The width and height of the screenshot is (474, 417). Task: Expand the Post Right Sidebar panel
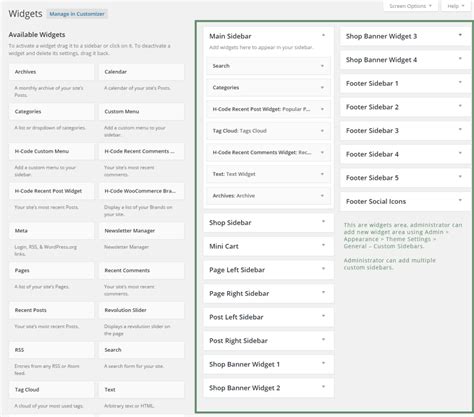pos(268,341)
